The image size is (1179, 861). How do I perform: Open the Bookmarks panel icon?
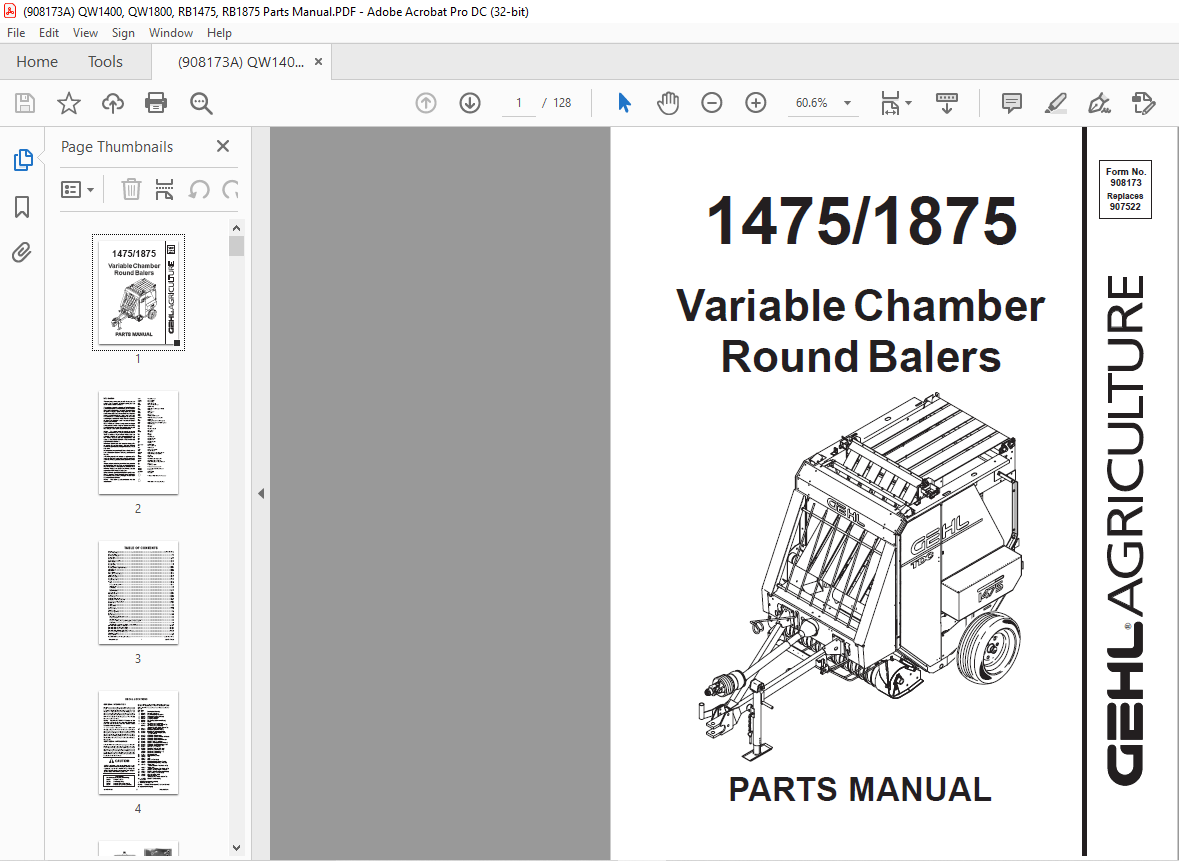23,207
